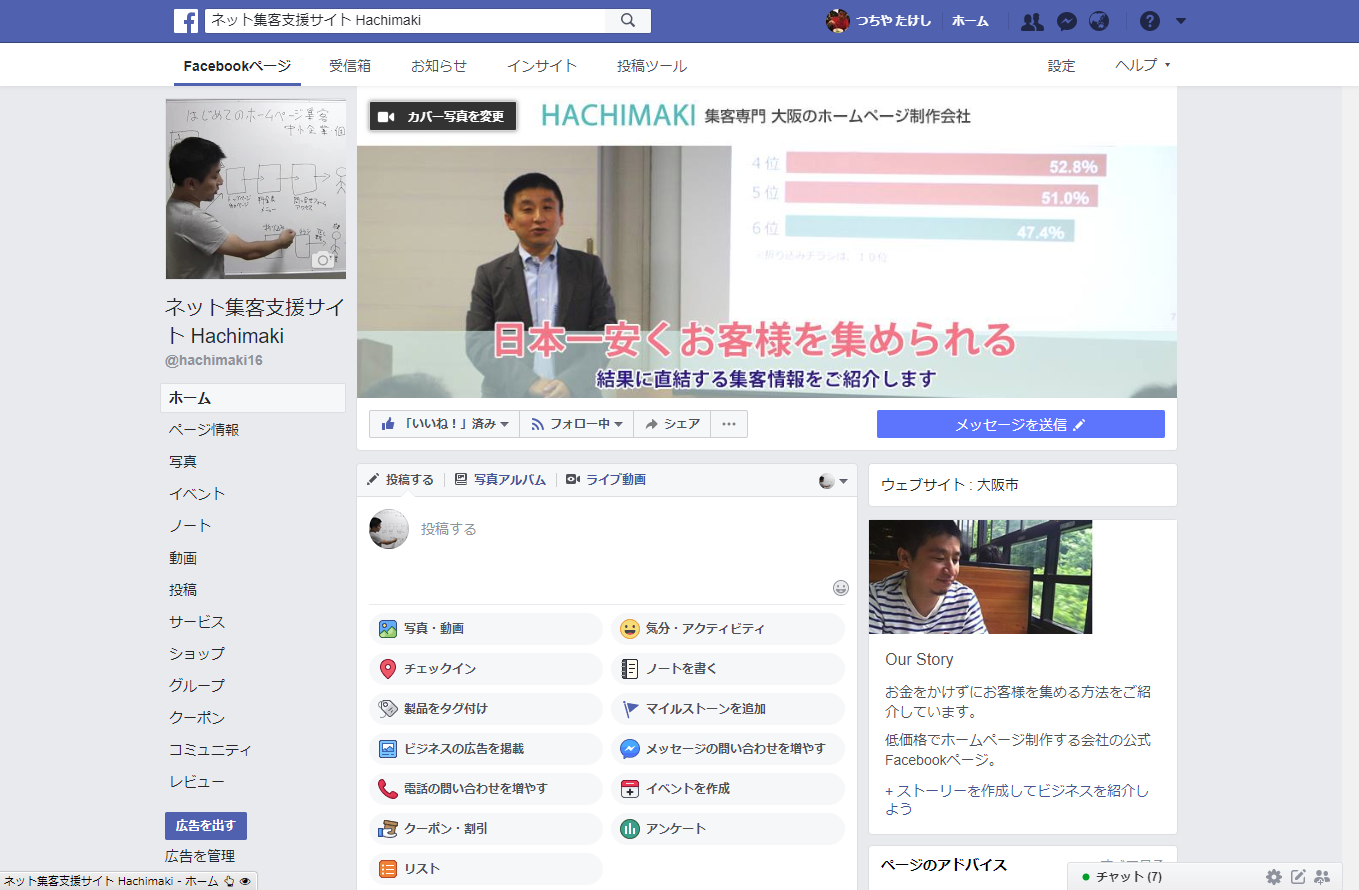Viewport: 1359px width, 890px height.
Task: Choose チェックイン post option
Action: point(486,669)
